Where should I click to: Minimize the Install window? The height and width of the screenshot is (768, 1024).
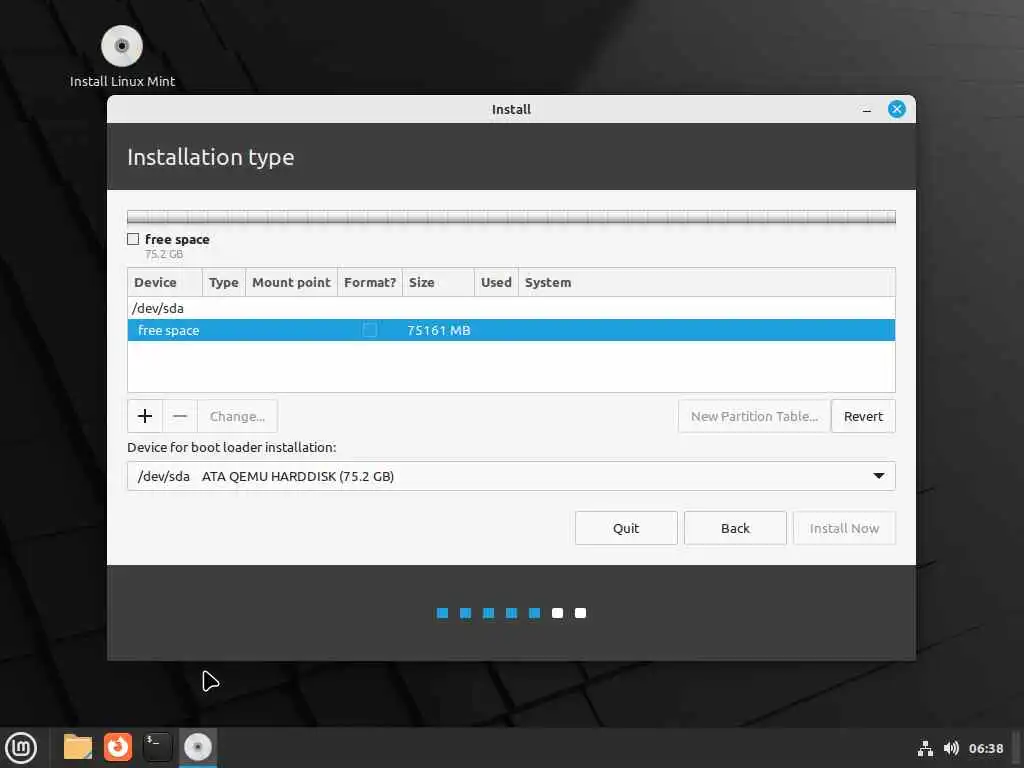click(x=867, y=110)
